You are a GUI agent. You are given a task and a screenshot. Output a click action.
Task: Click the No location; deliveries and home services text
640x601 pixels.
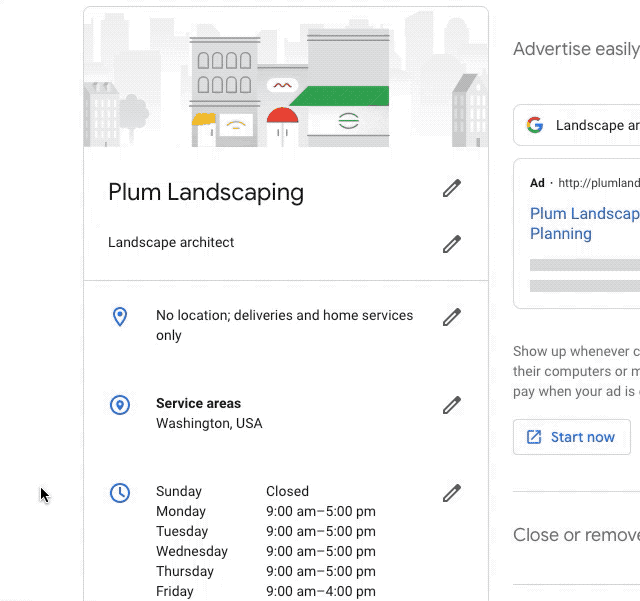coord(284,325)
